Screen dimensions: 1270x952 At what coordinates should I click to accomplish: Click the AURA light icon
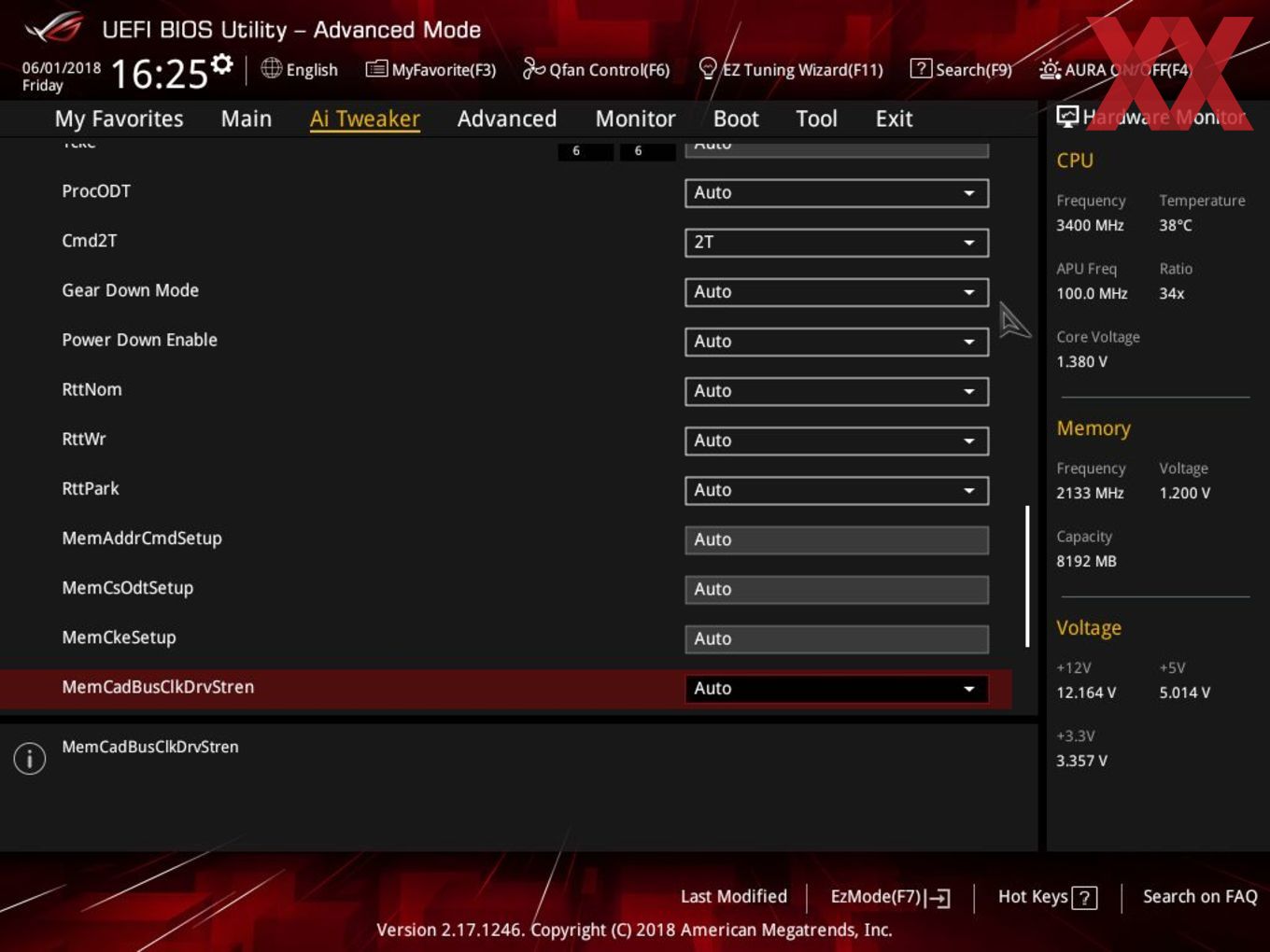tap(1051, 69)
